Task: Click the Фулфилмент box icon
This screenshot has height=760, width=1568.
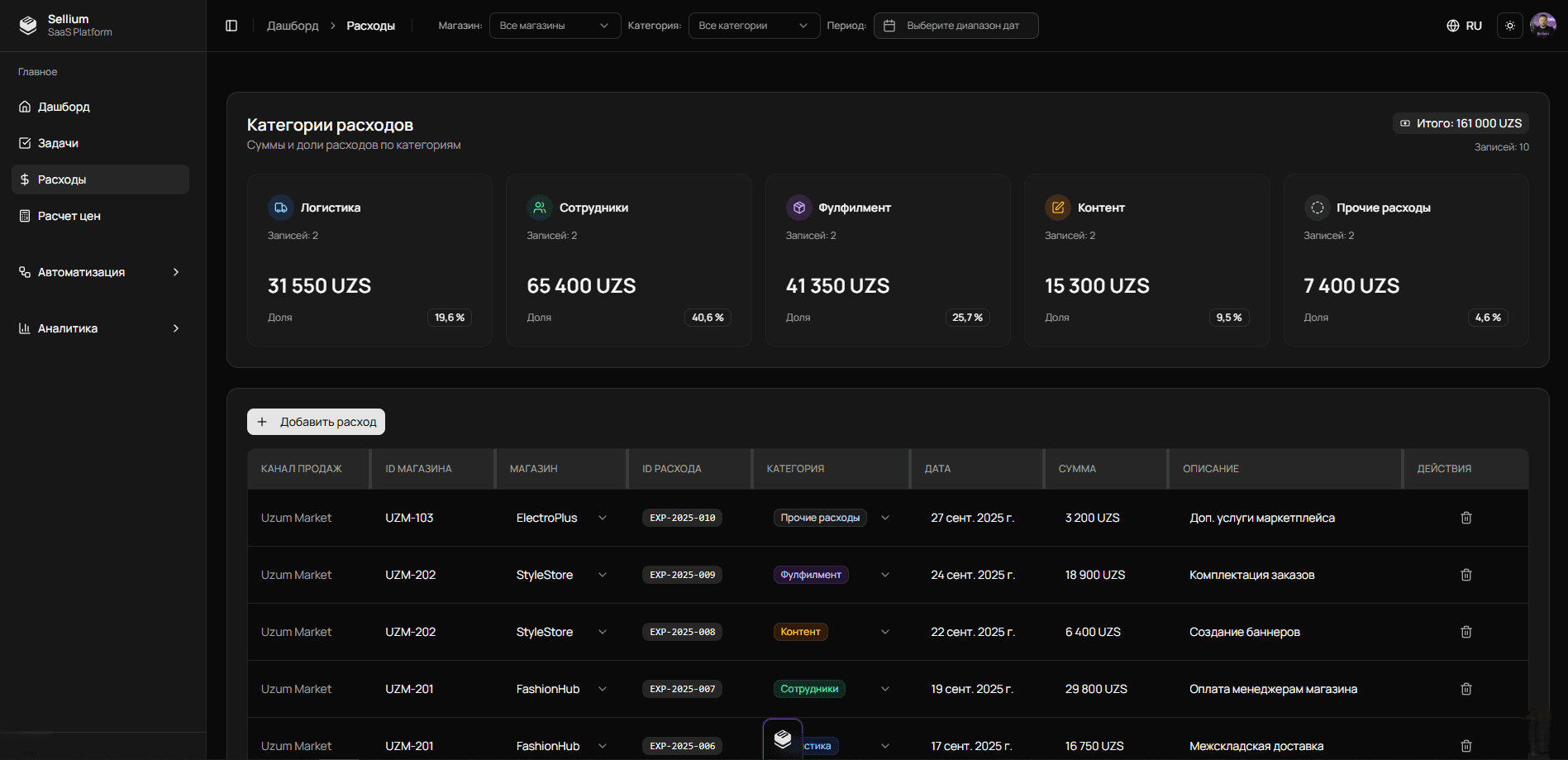Action: (x=798, y=208)
